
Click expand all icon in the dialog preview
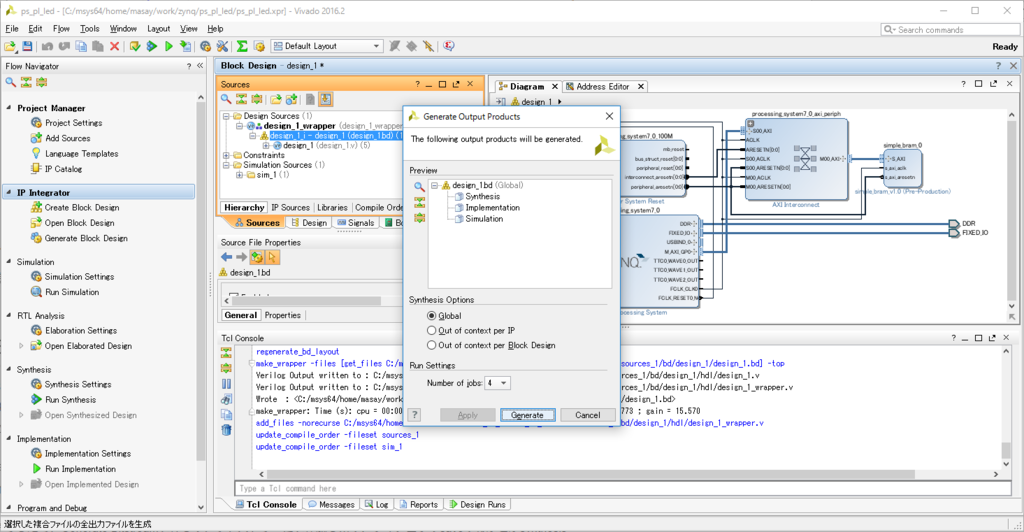click(419, 217)
